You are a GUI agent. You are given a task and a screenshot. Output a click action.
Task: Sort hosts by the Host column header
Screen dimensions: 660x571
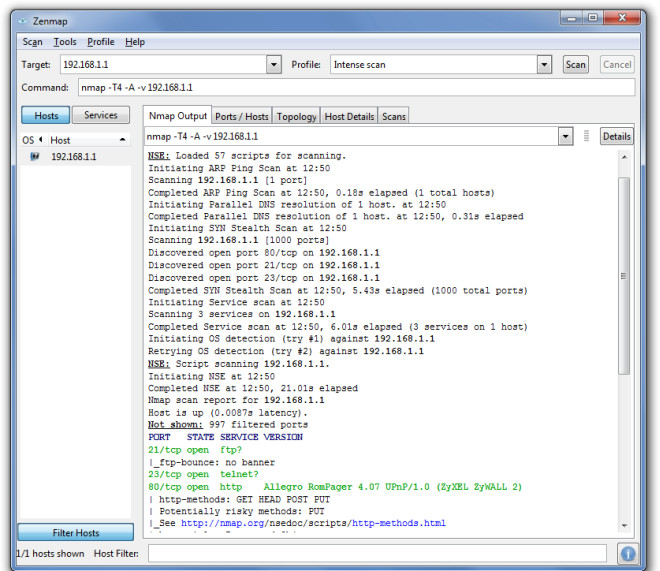pos(88,140)
